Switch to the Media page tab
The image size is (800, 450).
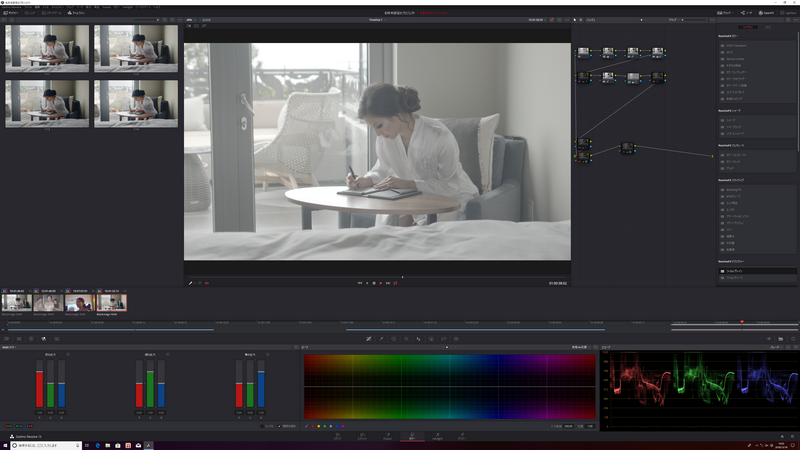[x=337, y=436]
